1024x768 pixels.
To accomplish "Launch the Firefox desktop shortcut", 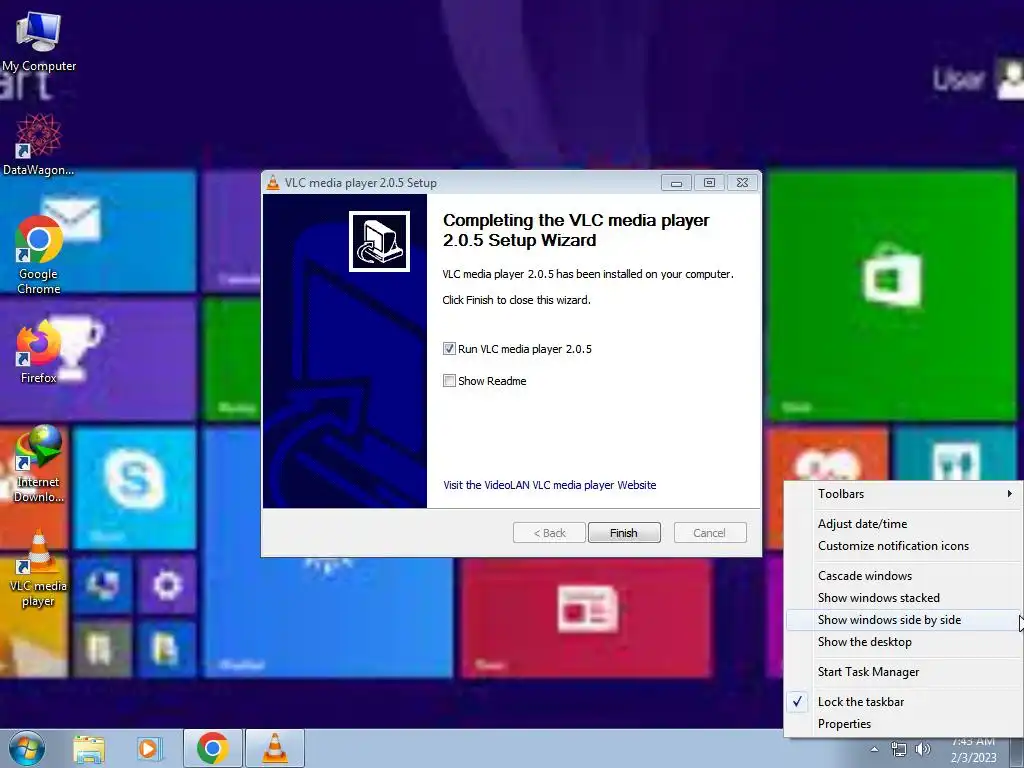I will pyautogui.click(x=39, y=351).
